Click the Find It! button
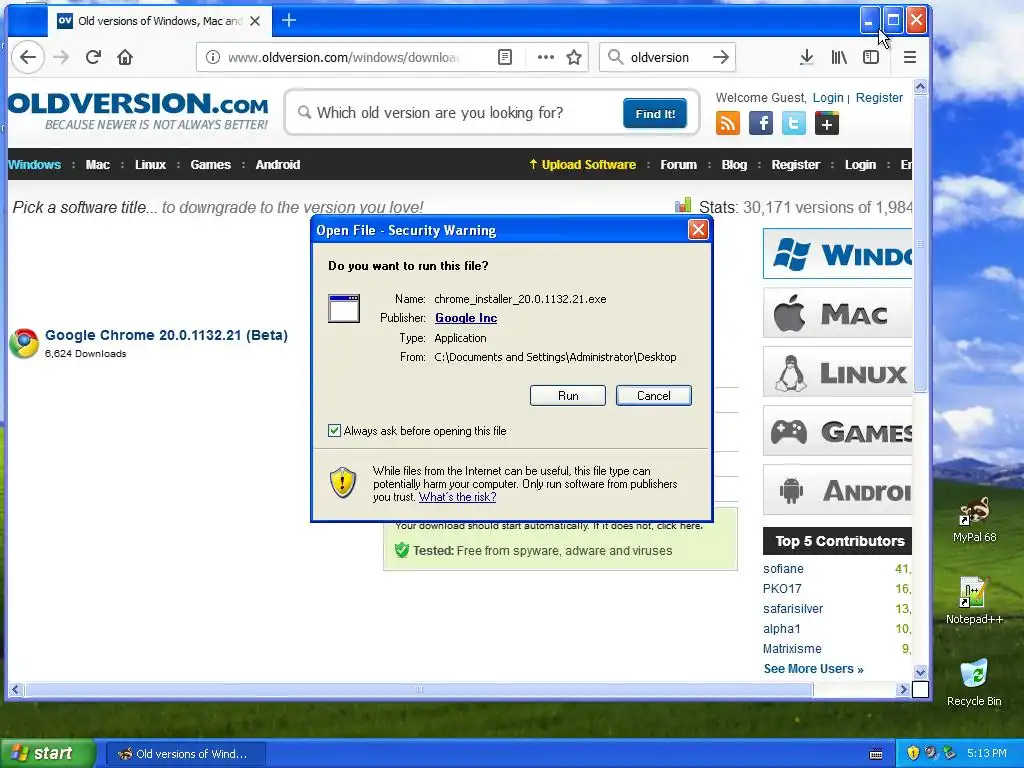The width and height of the screenshot is (1024, 768). pos(655,114)
